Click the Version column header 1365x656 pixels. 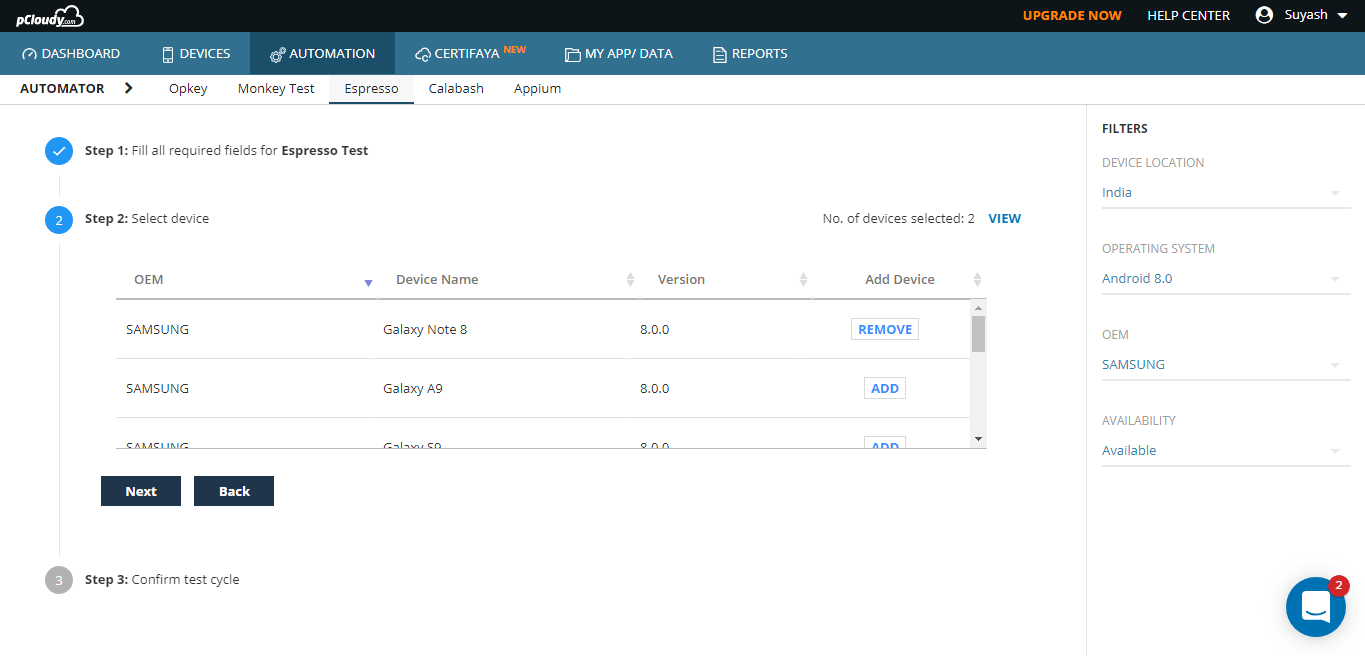point(681,280)
